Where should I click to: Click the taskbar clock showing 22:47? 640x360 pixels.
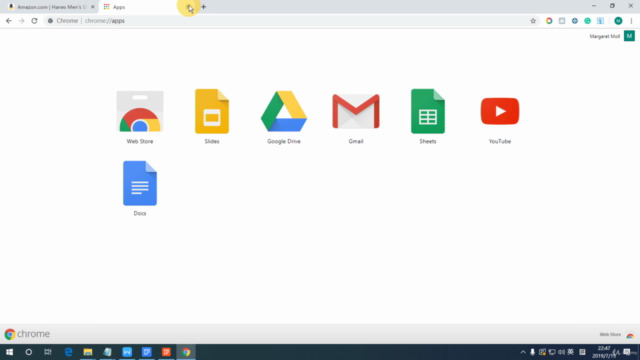604,352
